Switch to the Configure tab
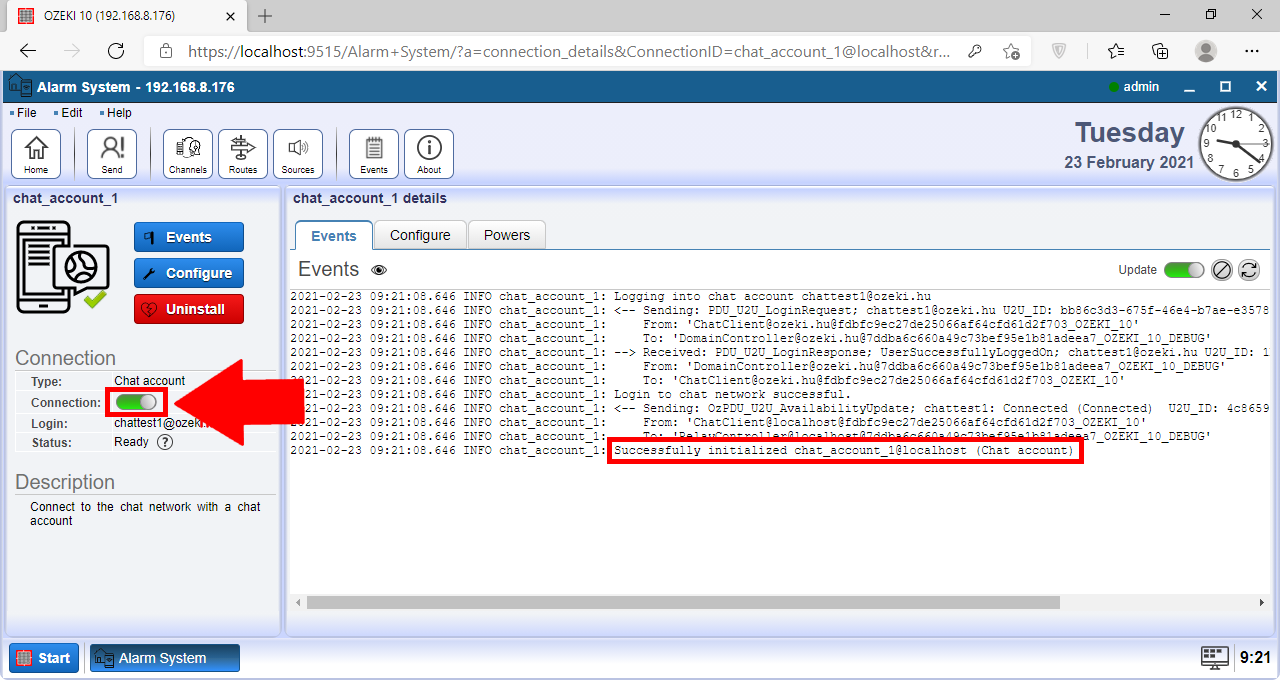1280x680 pixels. coord(420,235)
